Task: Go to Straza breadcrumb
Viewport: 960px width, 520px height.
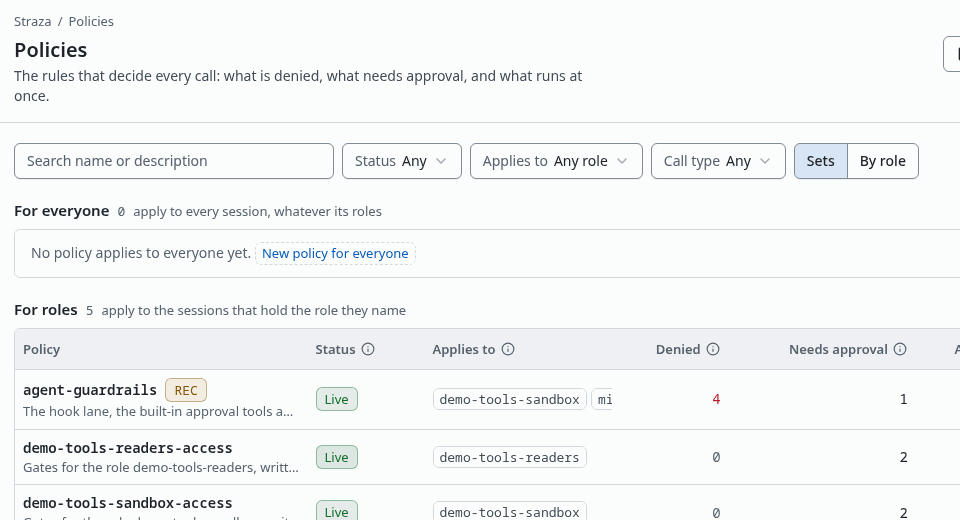Action: [x=32, y=21]
